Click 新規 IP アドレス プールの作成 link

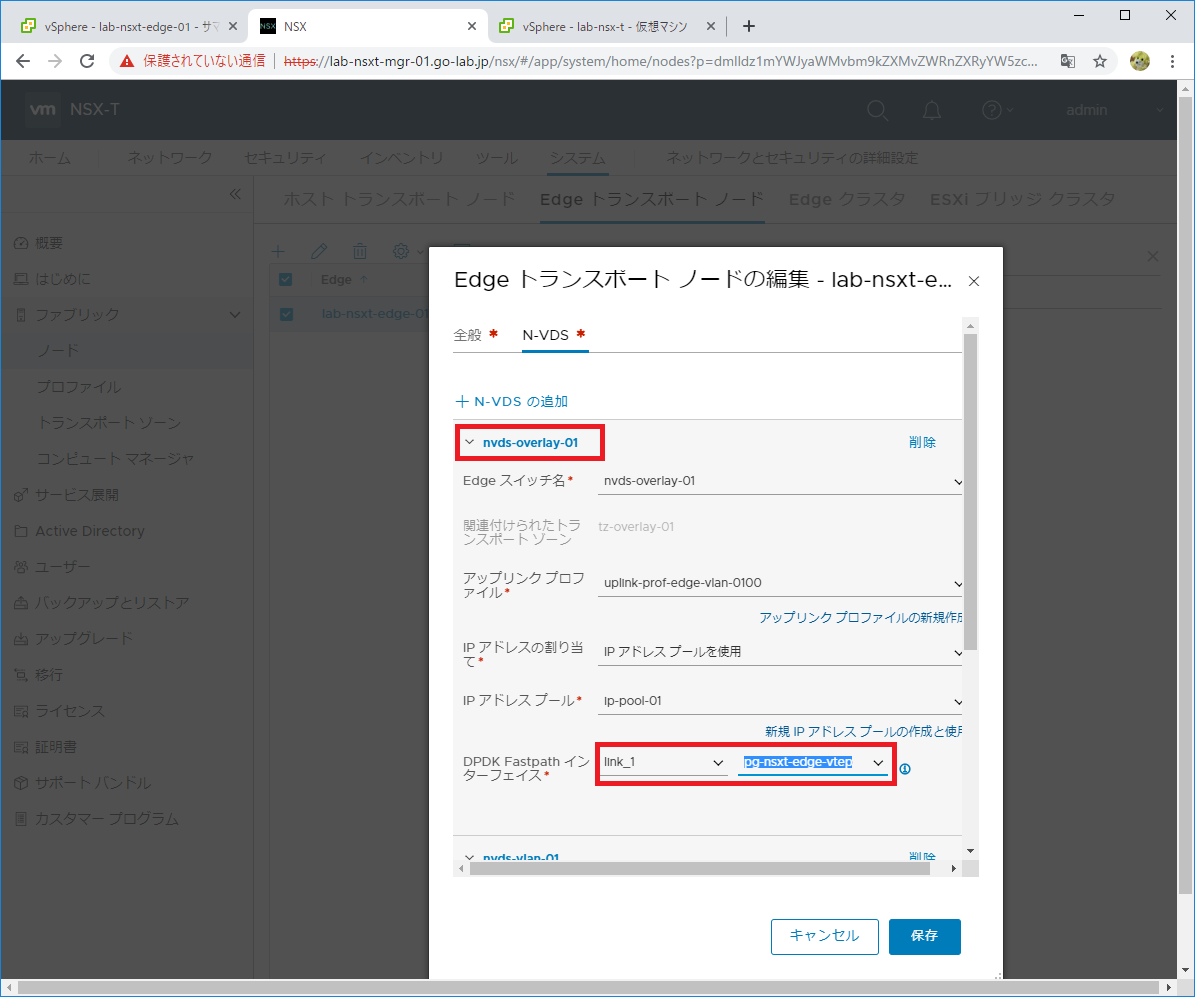coord(863,732)
